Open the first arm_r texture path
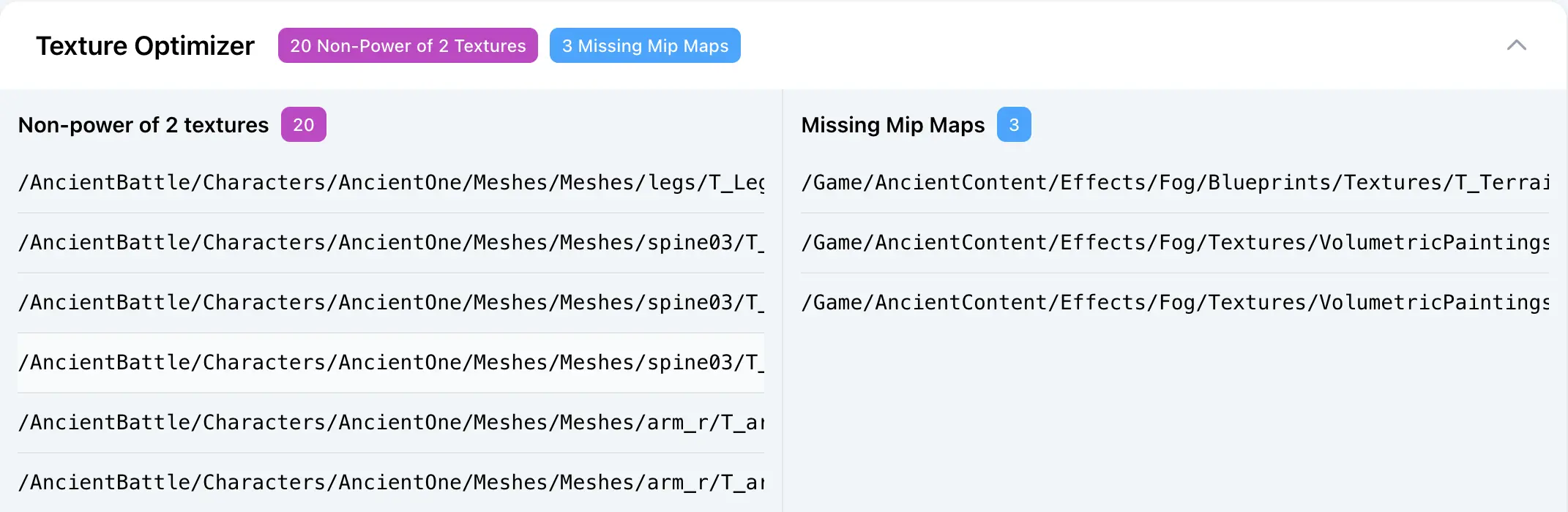Viewport: 1568px width, 512px height. coord(391,422)
